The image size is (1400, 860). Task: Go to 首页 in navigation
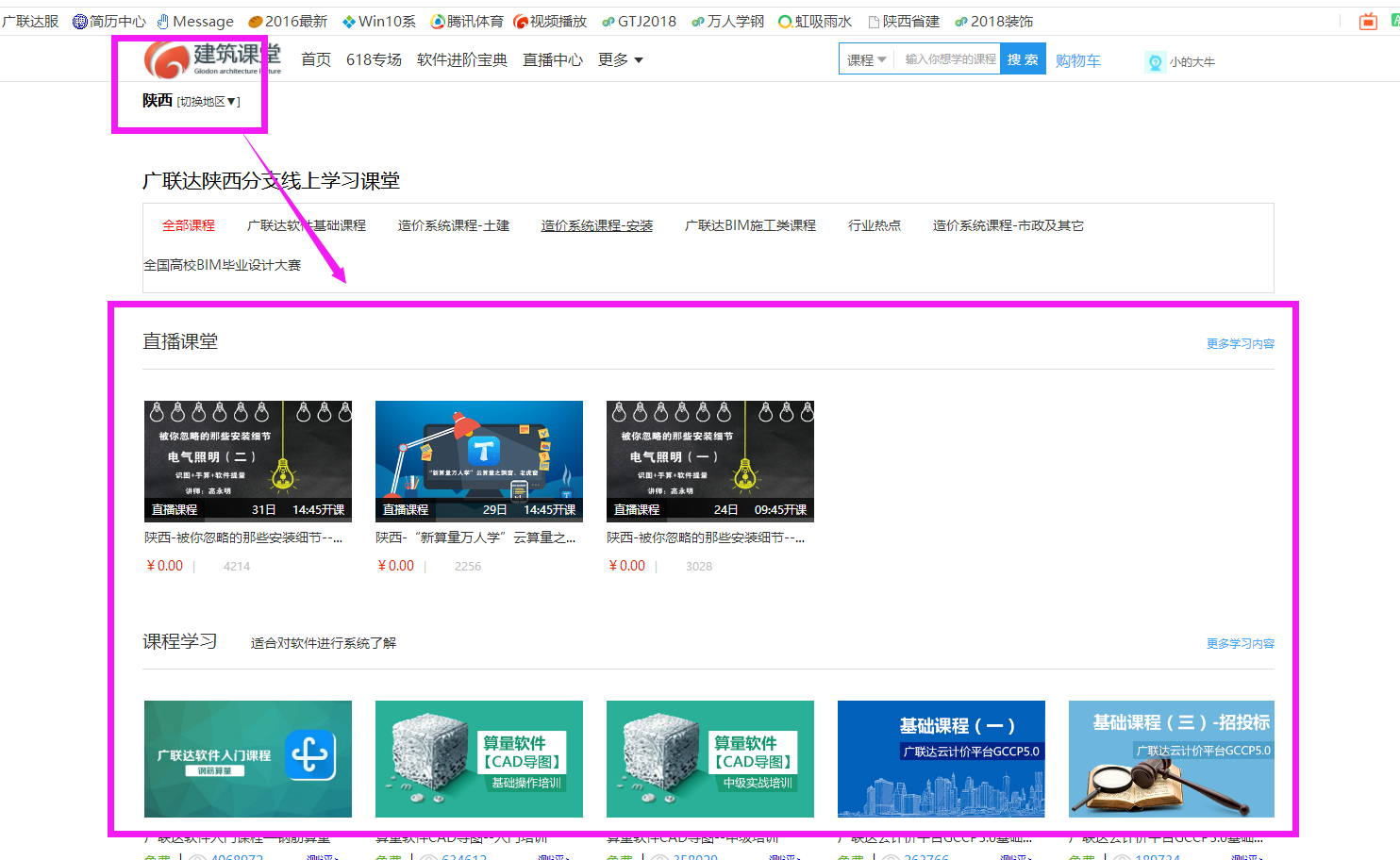(316, 59)
